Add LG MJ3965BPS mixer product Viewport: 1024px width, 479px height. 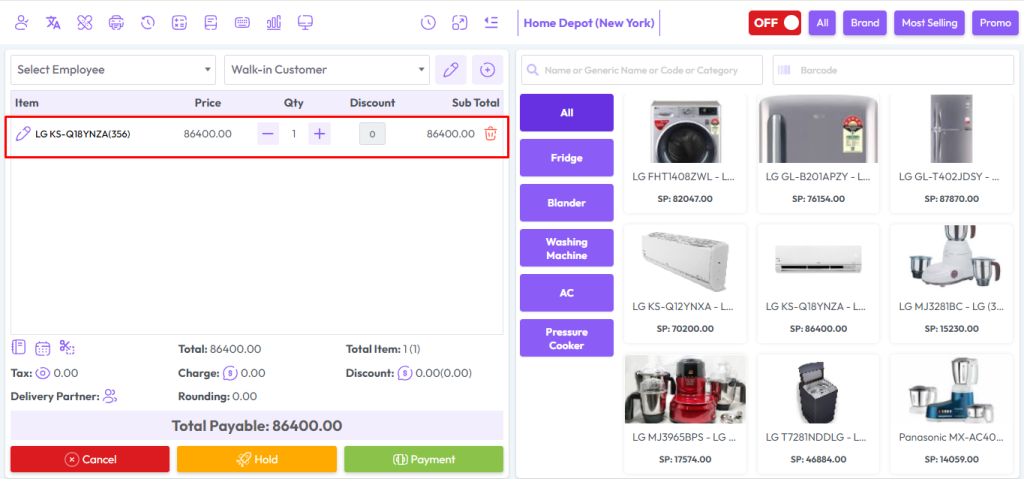[685, 414]
